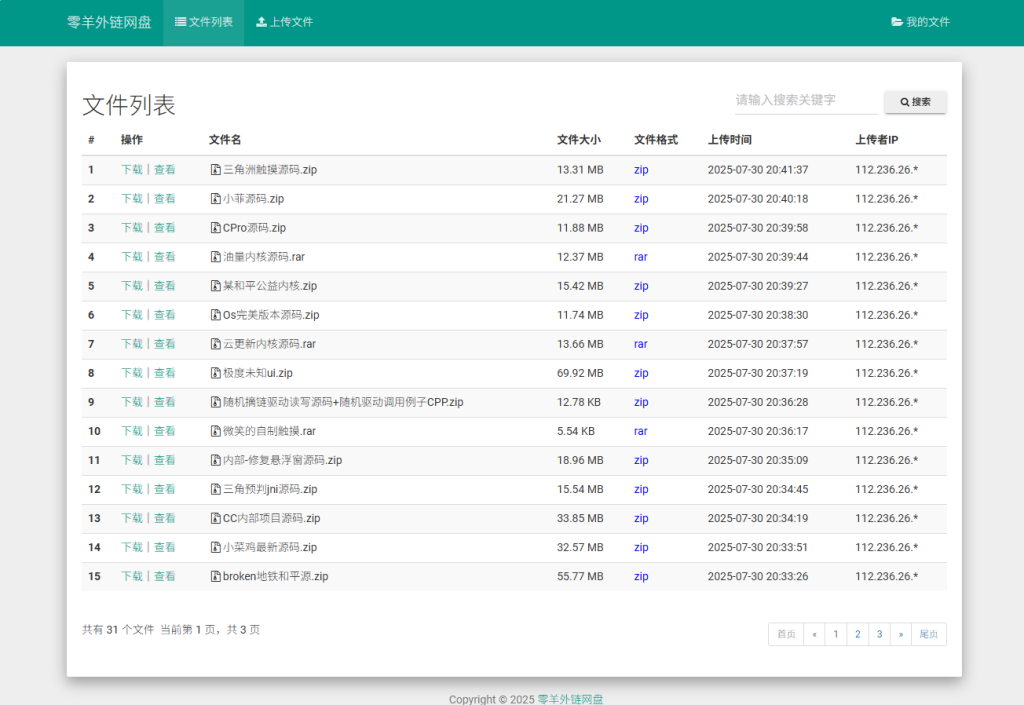
Task: Click the 共有 31 个文件 summary text
Action: tap(118, 629)
